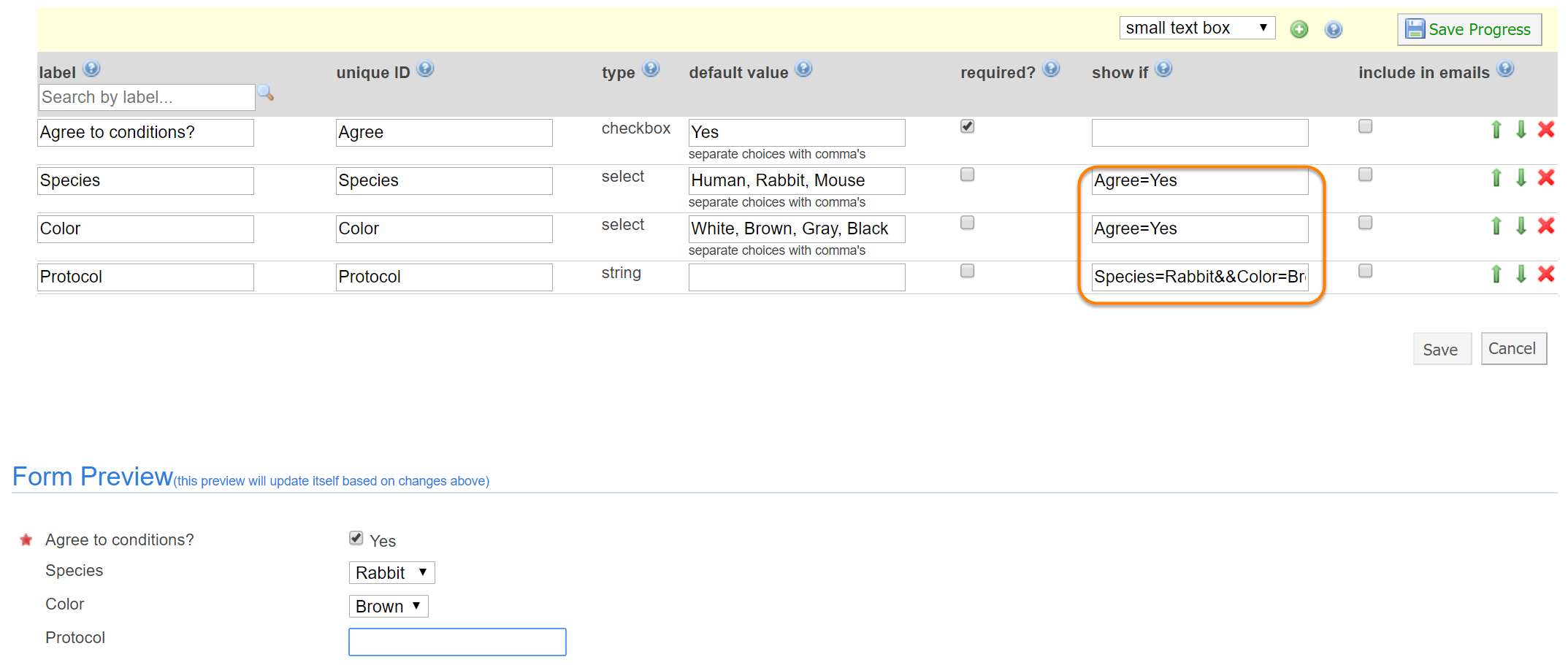This screenshot has height=665, width=1568.
Task: Move the Species row up
Action: [1496, 177]
